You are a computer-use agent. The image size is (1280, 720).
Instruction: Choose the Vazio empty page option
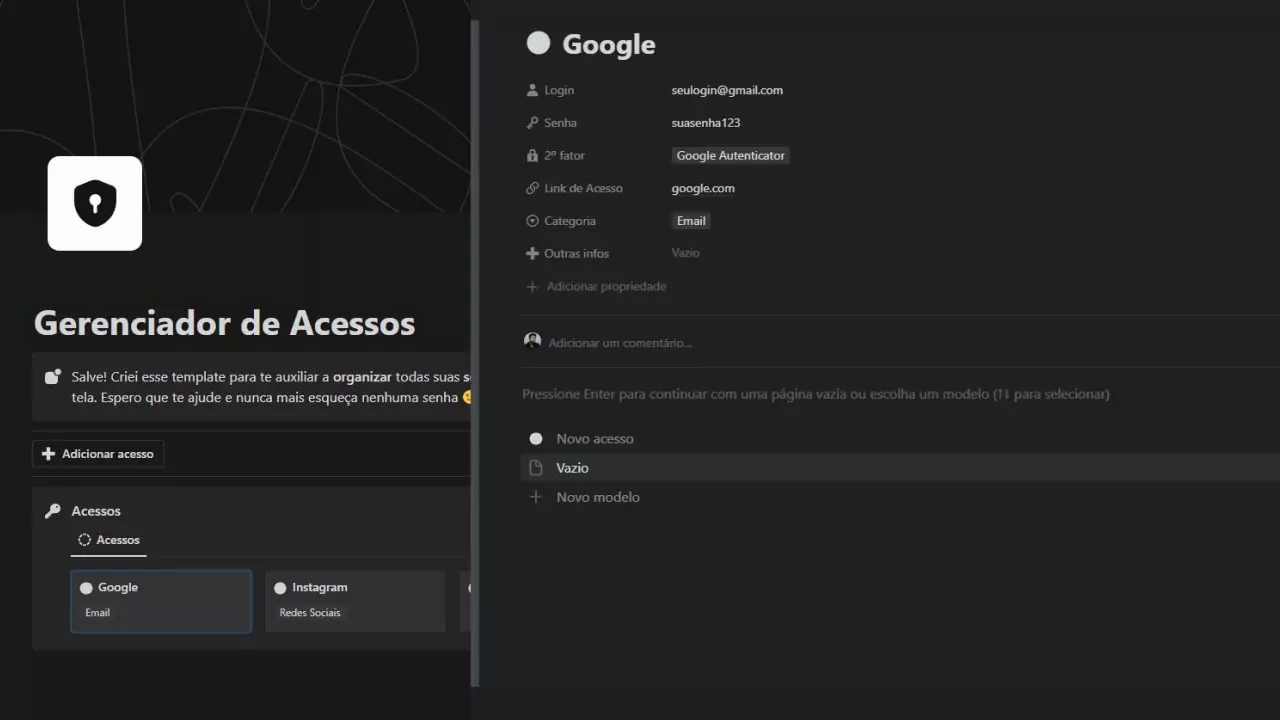[900, 468]
